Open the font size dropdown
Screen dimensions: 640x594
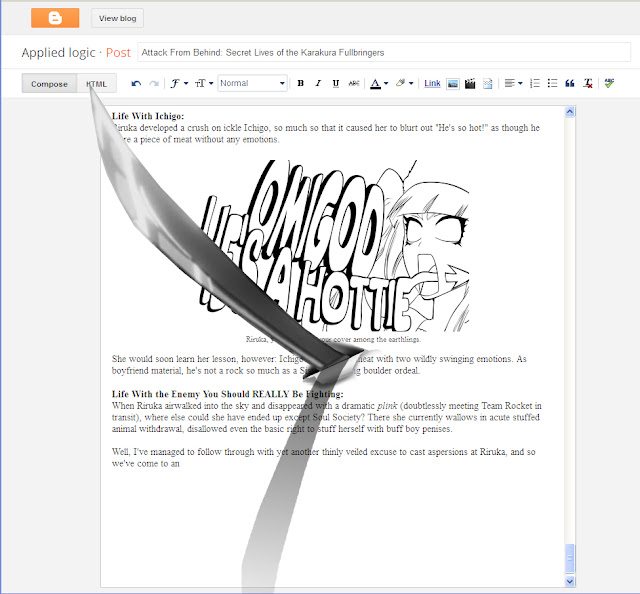[204, 83]
